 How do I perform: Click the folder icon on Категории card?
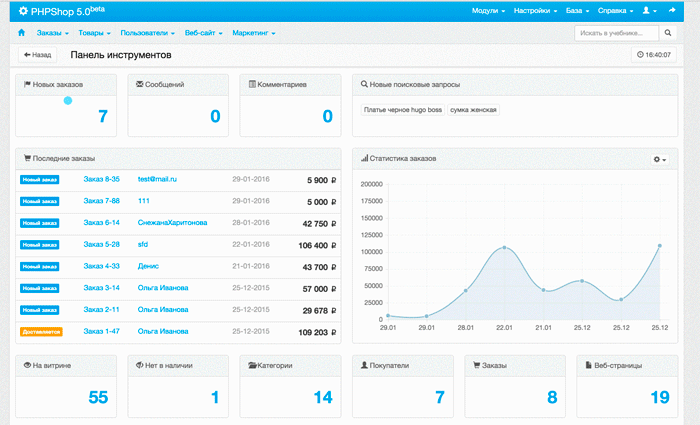252,365
